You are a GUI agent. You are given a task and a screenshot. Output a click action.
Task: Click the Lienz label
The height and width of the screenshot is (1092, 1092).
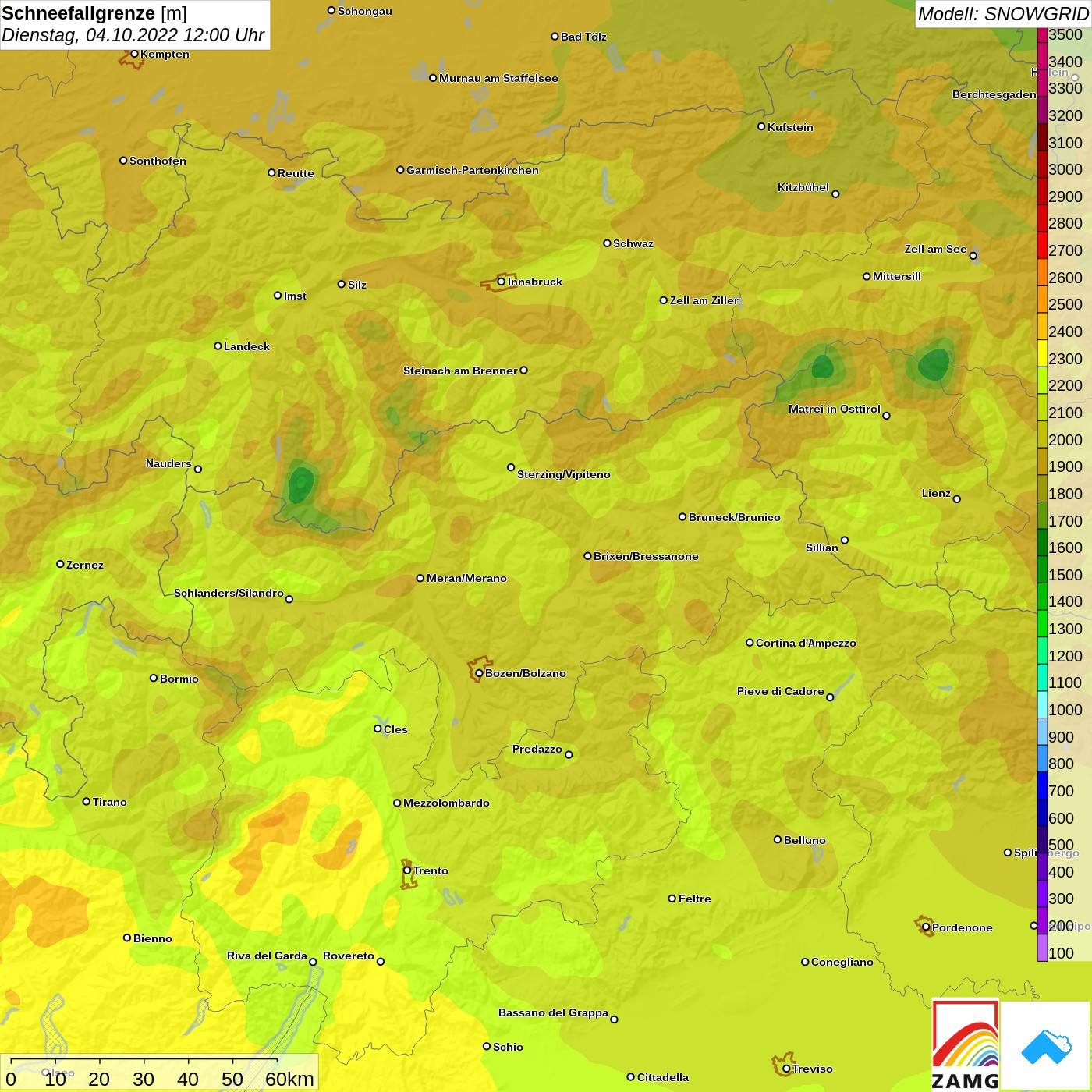pos(936,493)
